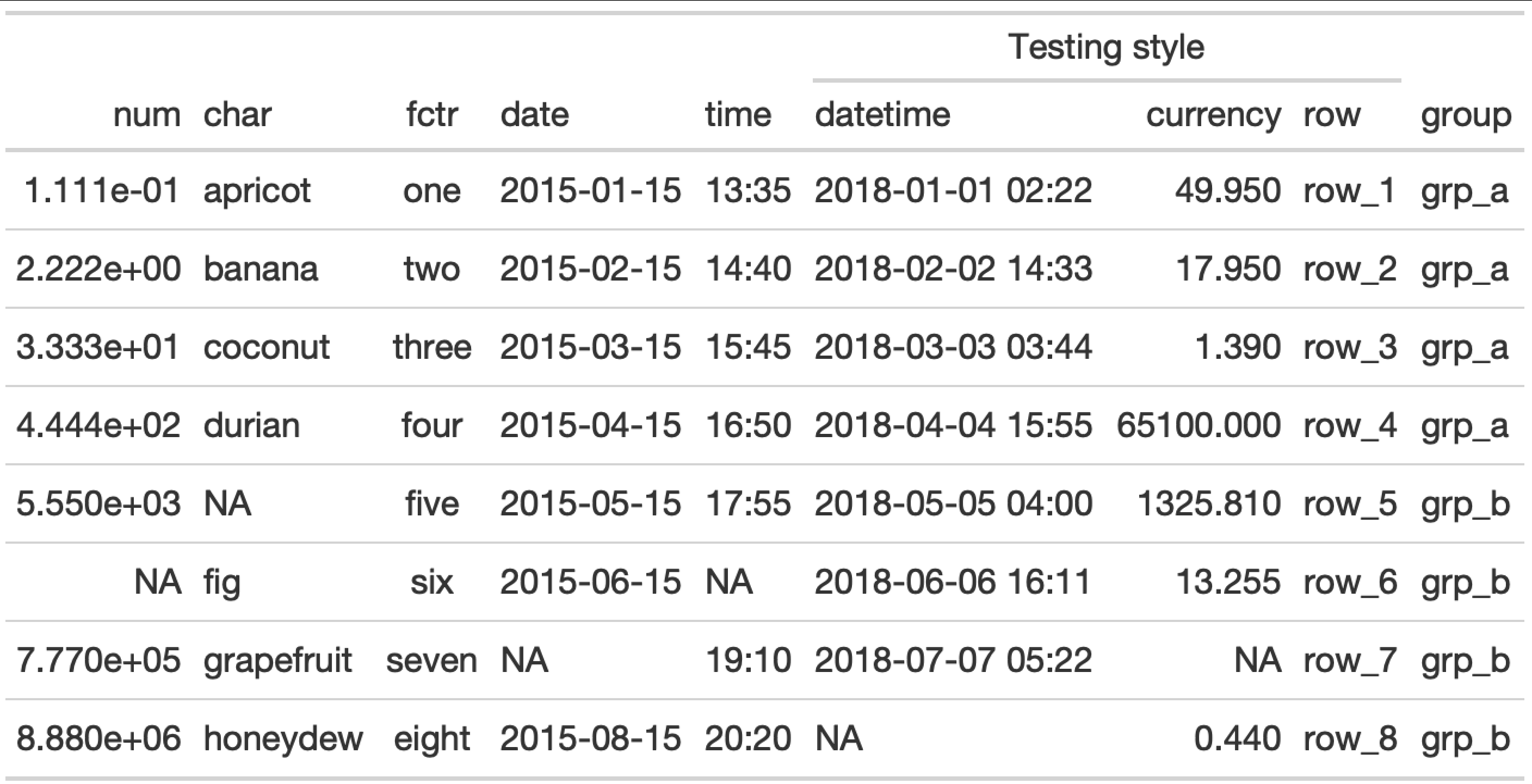
Task: Click the 'datetime' column header
Action: pyautogui.click(x=882, y=114)
